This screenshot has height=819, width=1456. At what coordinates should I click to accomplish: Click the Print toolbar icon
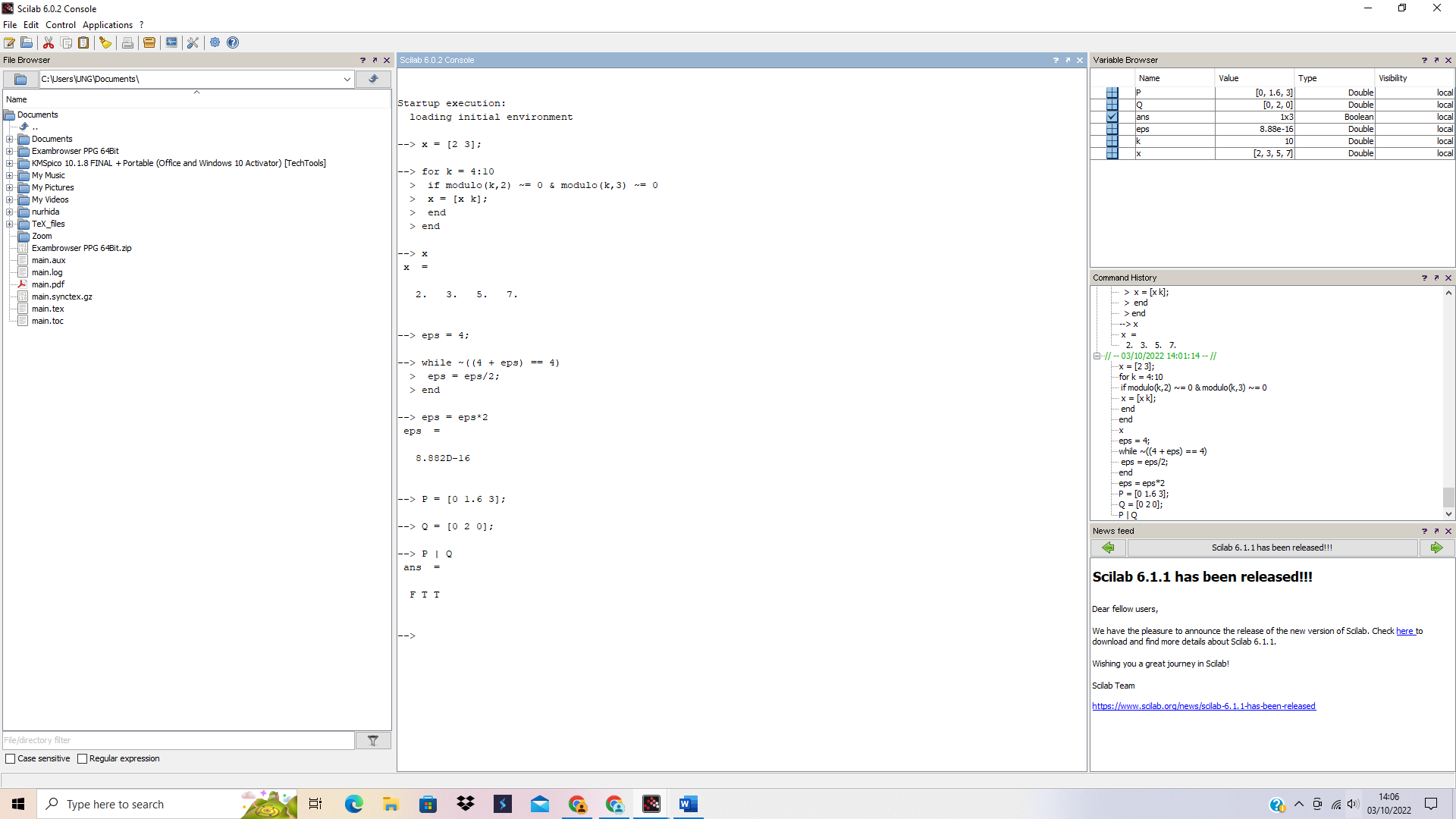pos(127,42)
